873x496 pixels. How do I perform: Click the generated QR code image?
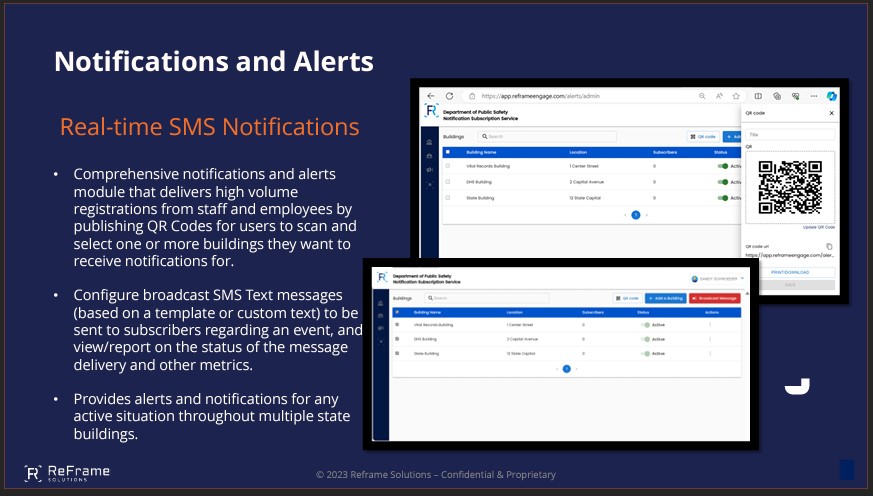point(790,187)
